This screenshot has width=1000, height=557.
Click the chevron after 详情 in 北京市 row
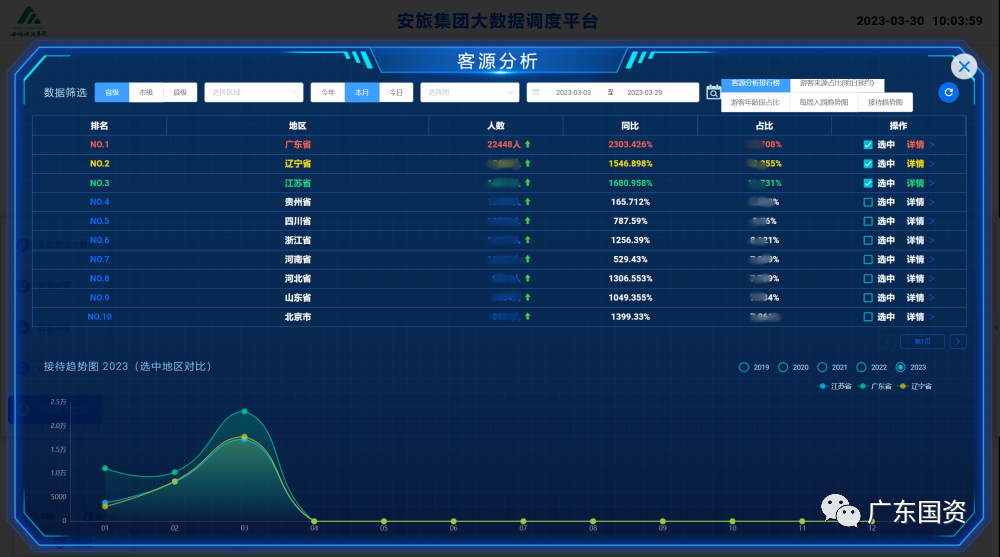pos(932,317)
